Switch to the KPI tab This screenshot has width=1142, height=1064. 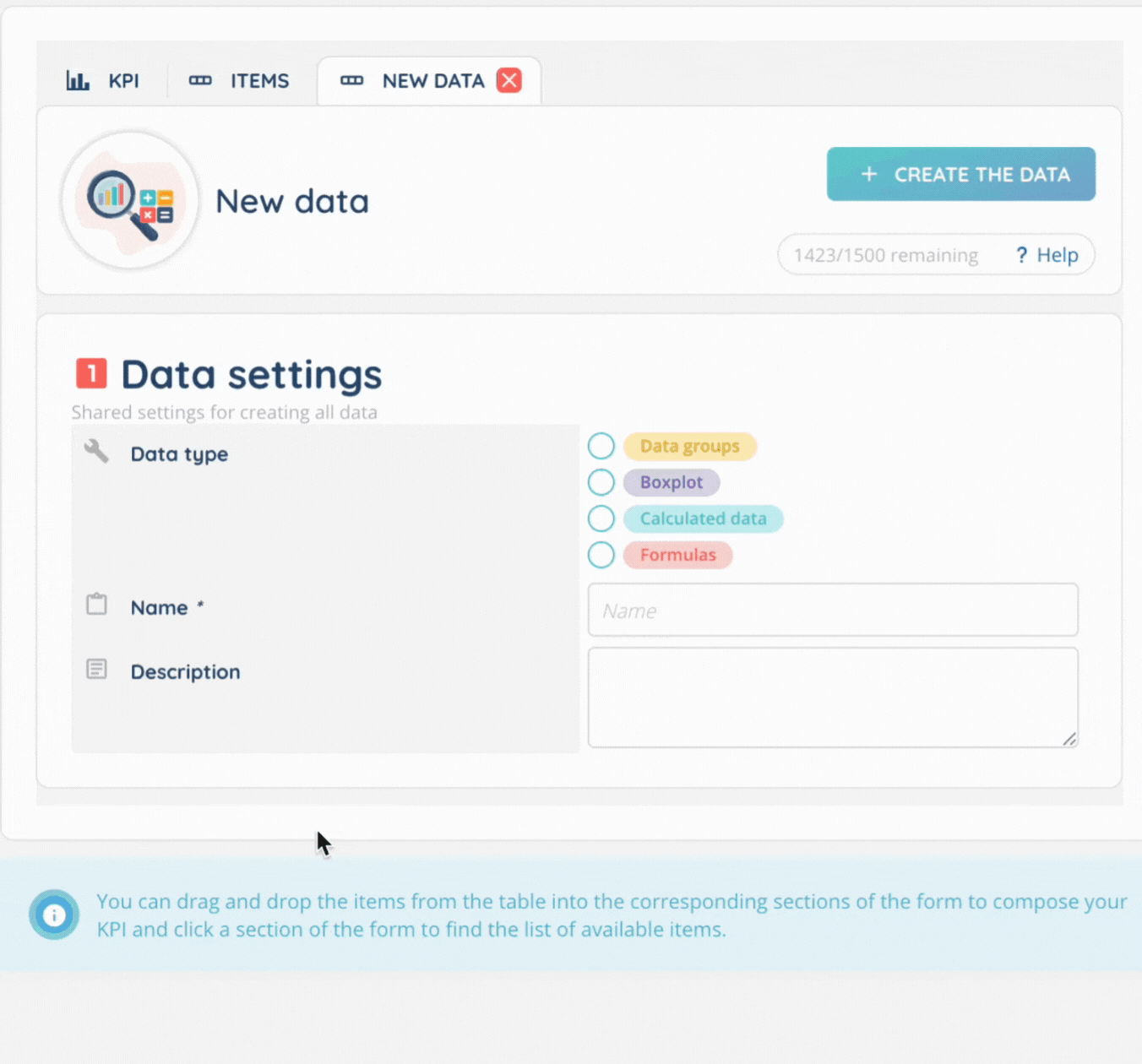coord(123,81)
